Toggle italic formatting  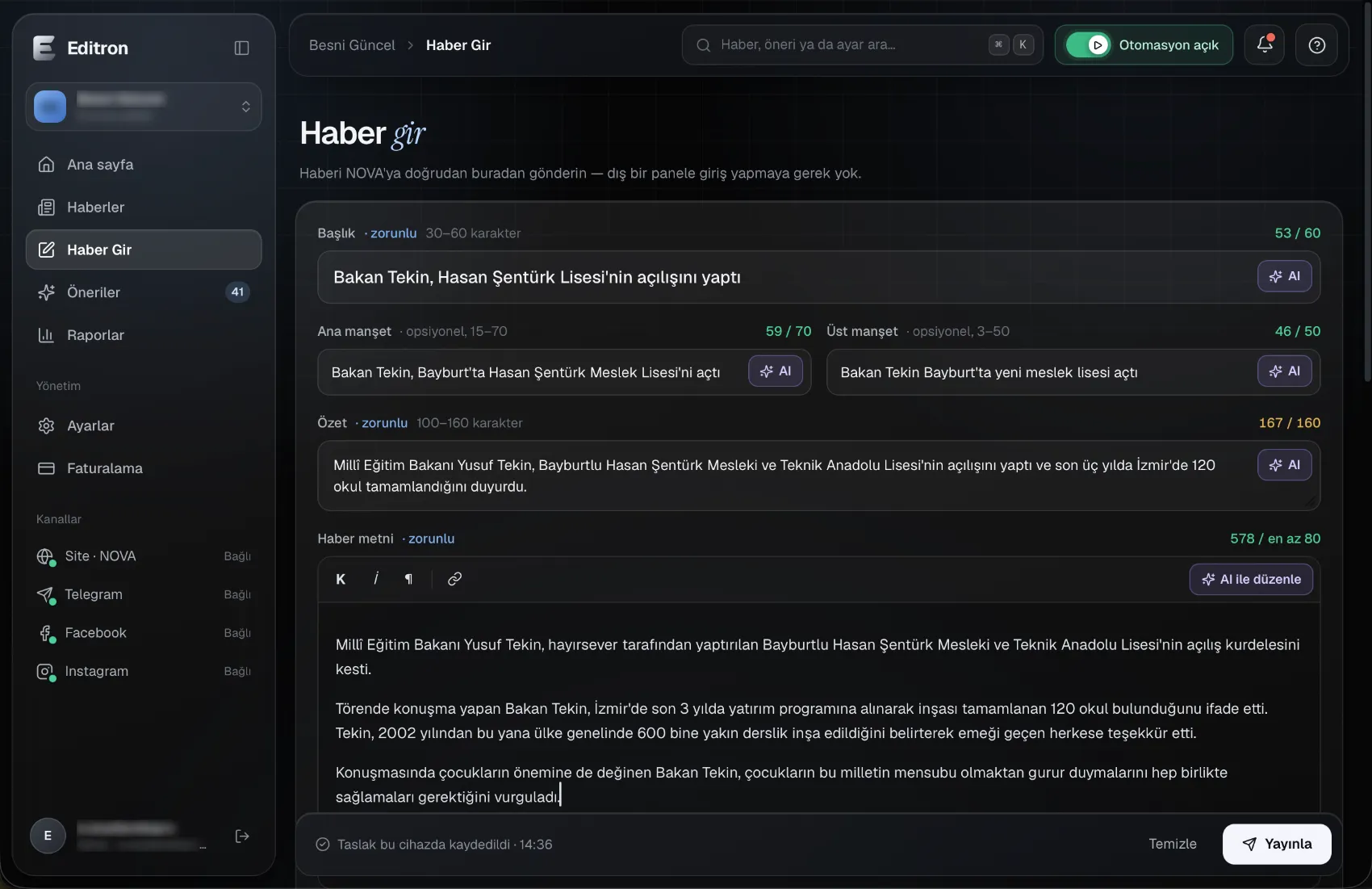(376, 579)
